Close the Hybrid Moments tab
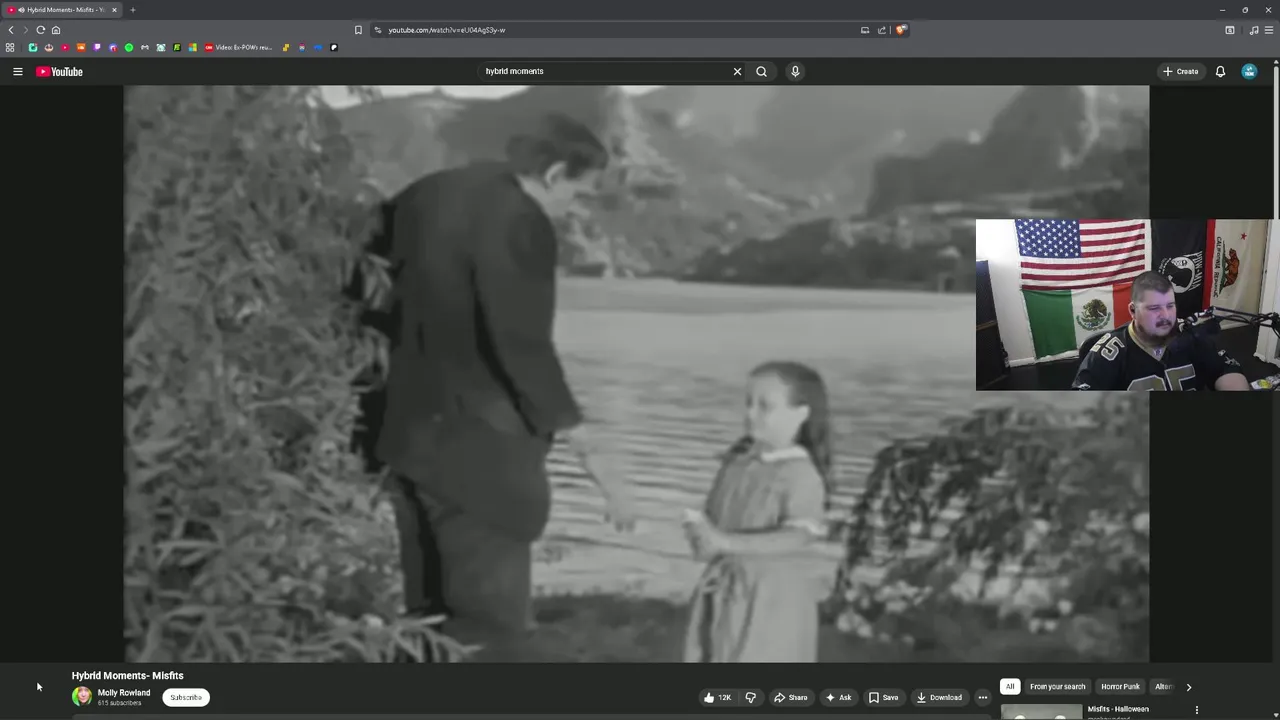This screenshot has width=1280, height=720. click(114, 10)
